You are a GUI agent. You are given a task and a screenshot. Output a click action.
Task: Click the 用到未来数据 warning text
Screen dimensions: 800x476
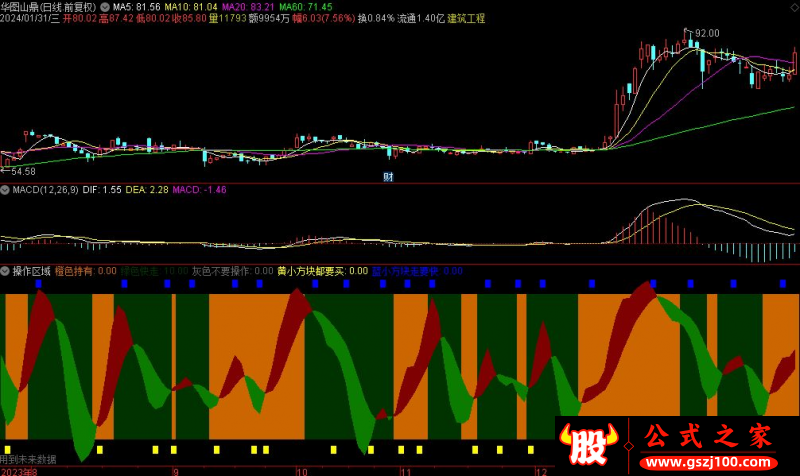click(28, 459)
